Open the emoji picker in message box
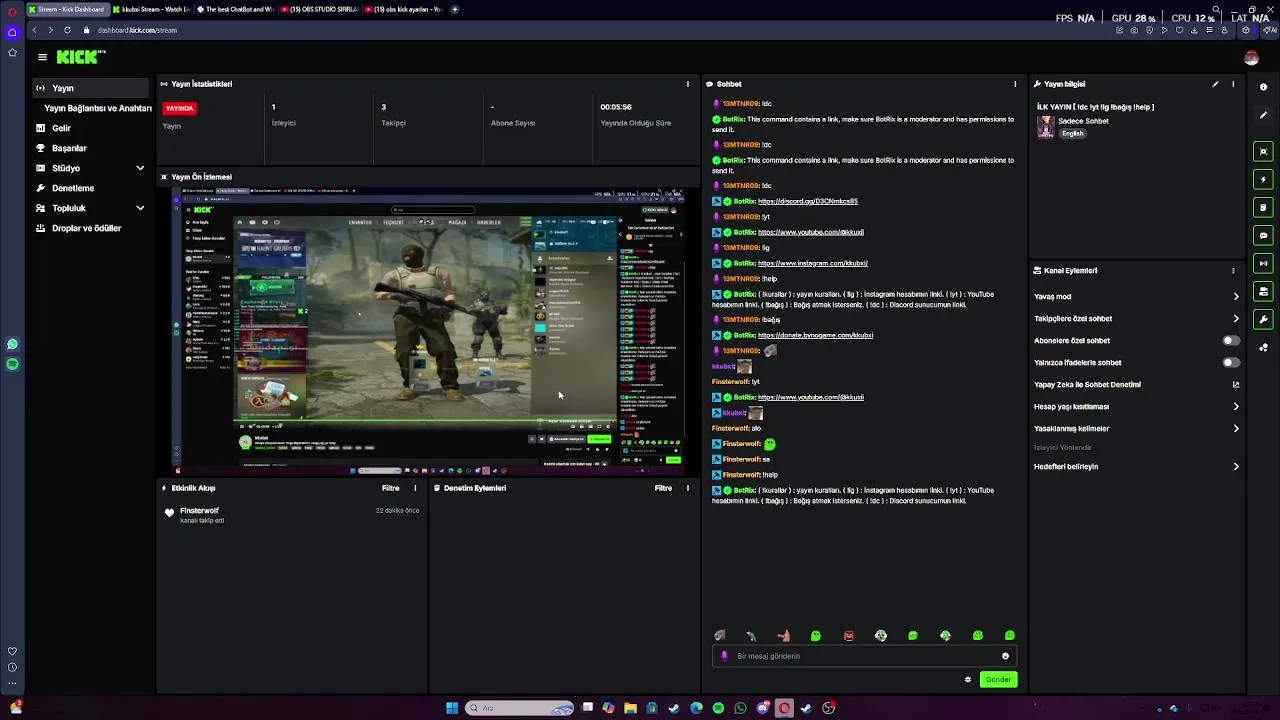Viewport: 1280px width, 720px height. point(1005,656)
